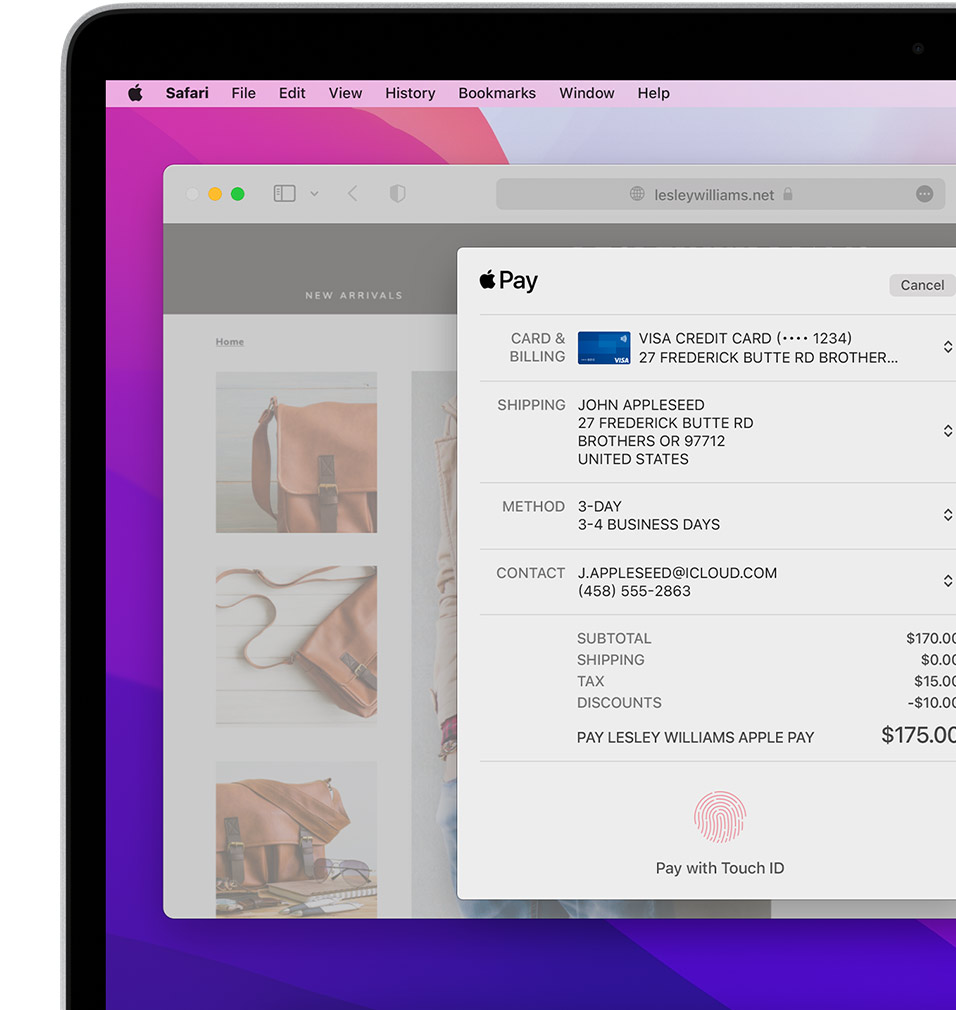Click the Touch ID fingerprint icon
This screenshot has width=956, height=1010.
point(720,817)
